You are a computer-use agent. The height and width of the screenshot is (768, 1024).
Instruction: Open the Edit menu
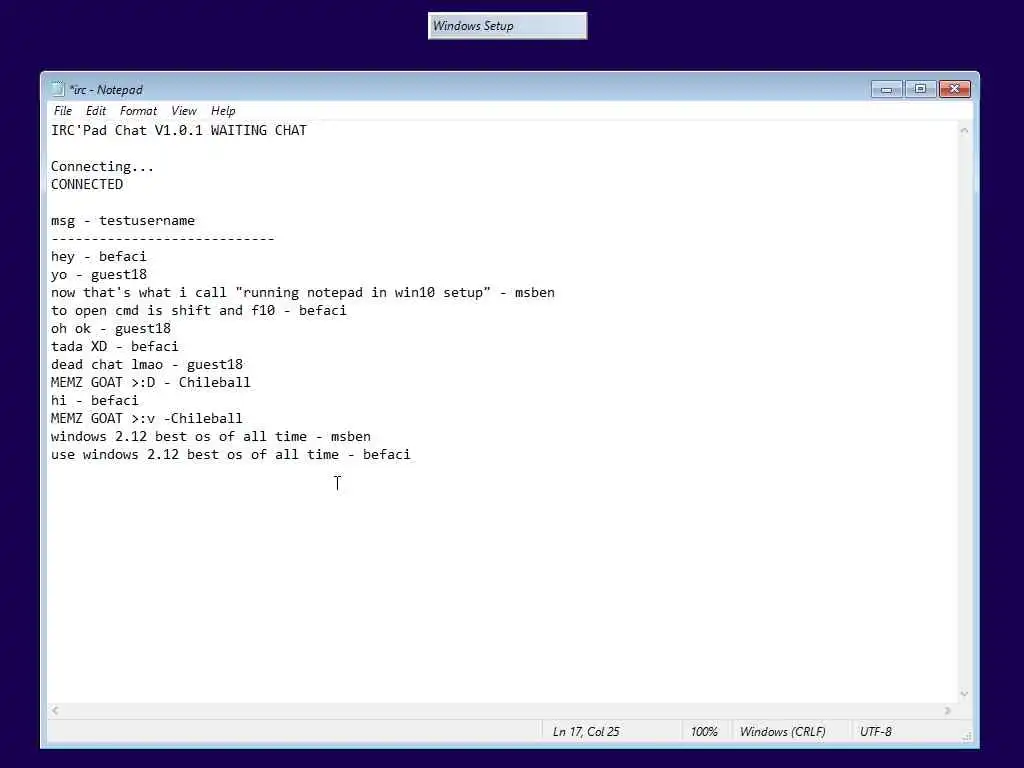point(96,111)
